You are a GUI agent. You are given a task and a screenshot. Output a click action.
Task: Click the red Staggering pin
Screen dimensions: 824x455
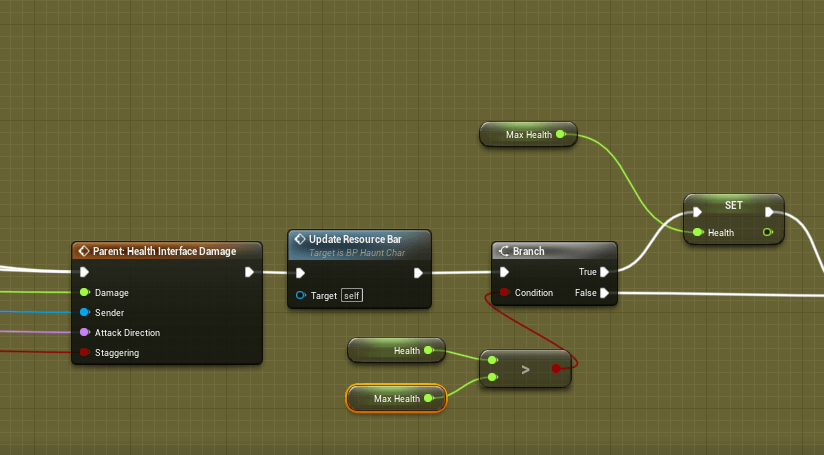[85, 353]
